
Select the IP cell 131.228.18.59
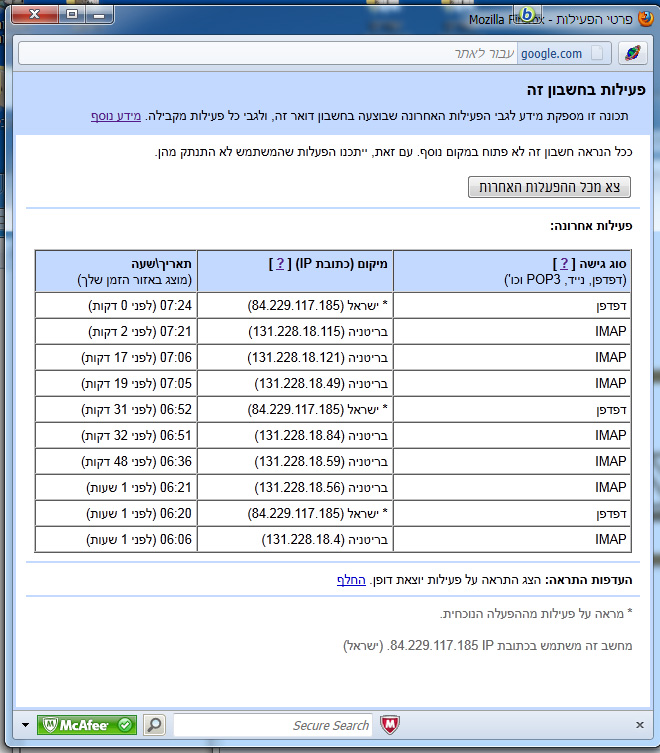[x=295, y=461]
